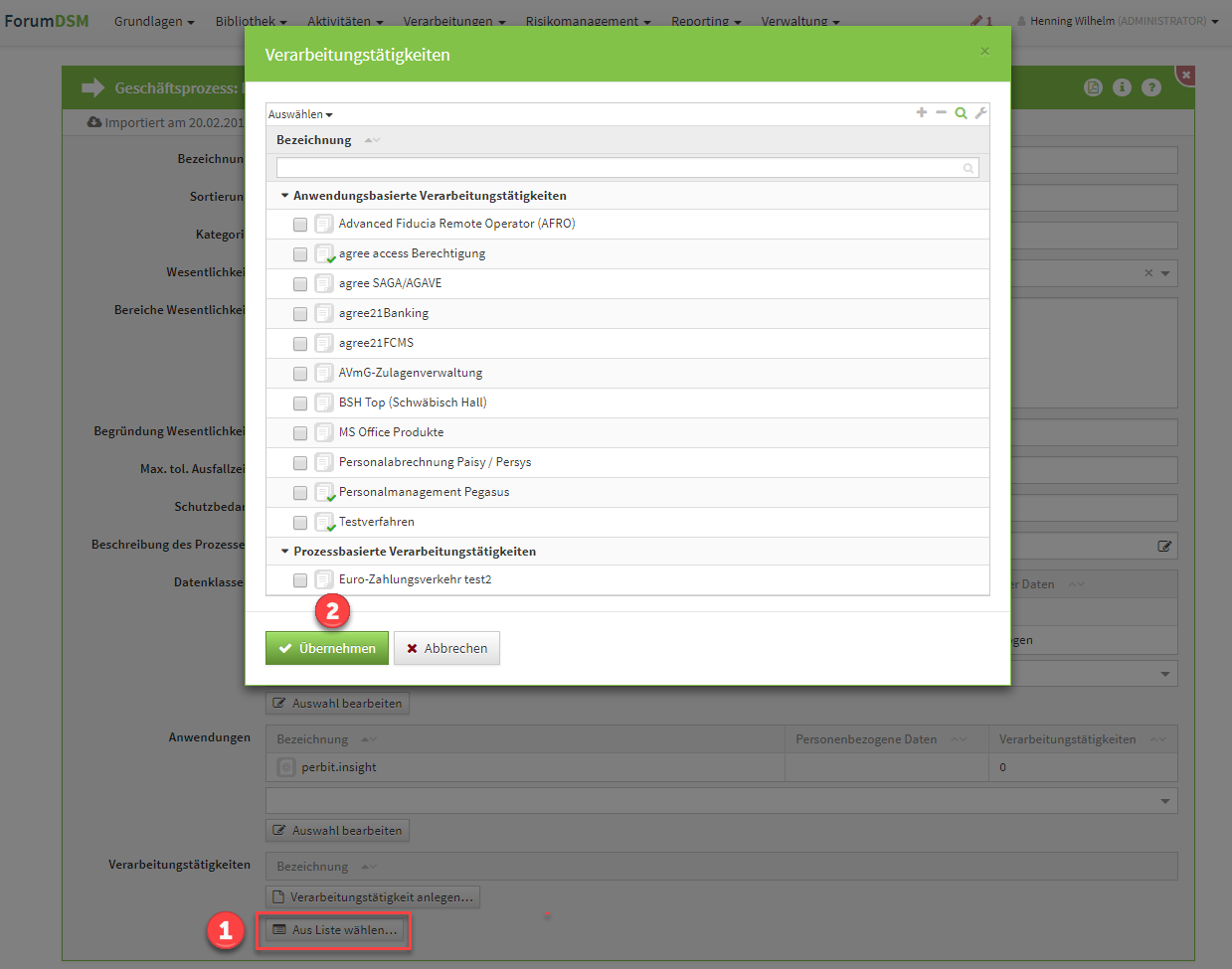Tick the MS Office Produkte checkbox
Image resolution: width=1232 pixels, height=969 pixels.
click(300, 433)
